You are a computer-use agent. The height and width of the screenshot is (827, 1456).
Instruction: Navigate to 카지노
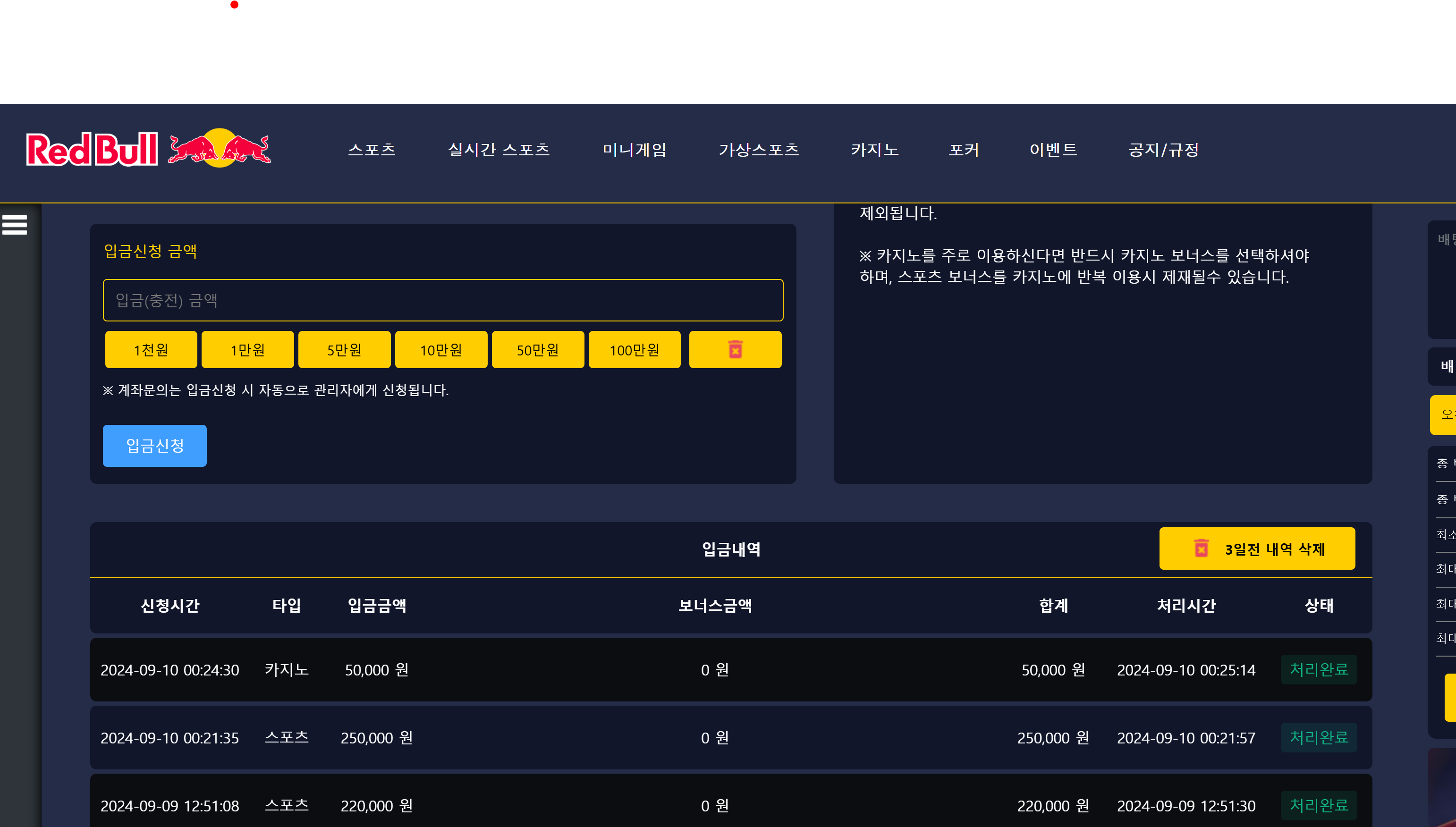pyautogui.click(x=874, y=149)
